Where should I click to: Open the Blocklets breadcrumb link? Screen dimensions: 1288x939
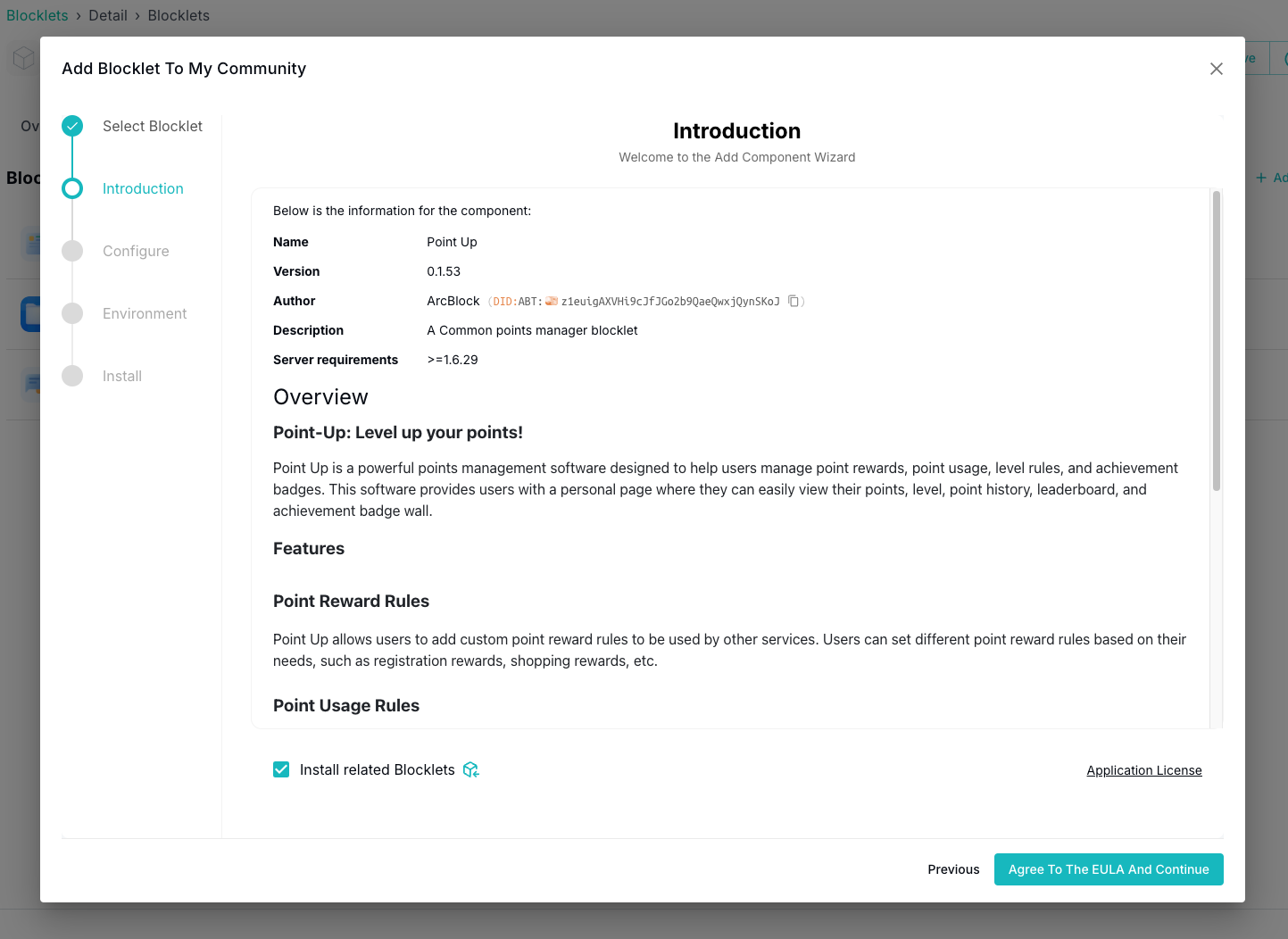[x=37, y=15]
